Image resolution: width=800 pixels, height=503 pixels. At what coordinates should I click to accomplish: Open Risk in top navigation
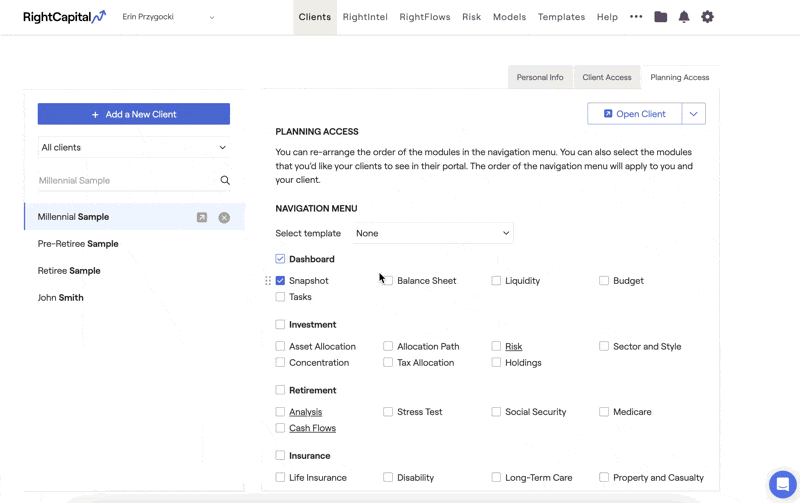tap(471, 17)
